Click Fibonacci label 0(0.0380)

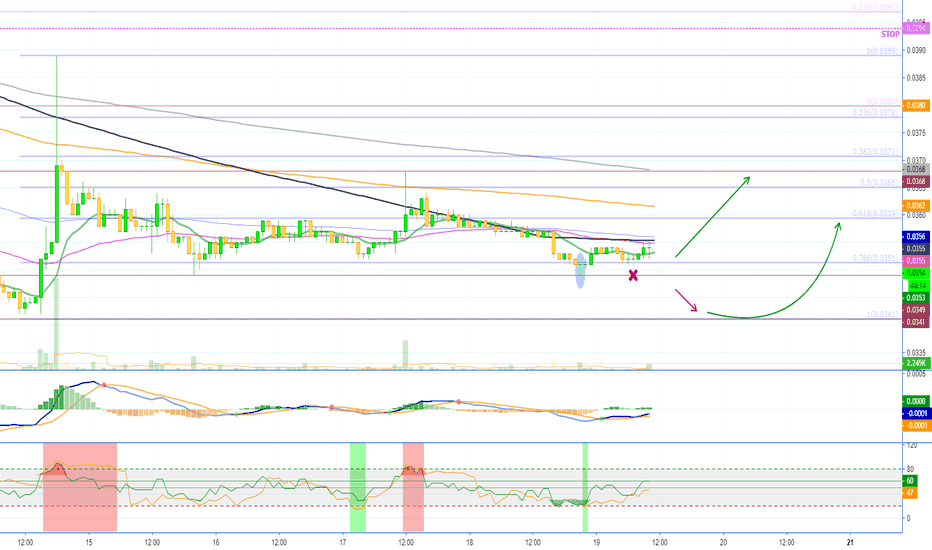tap(882, 102)
